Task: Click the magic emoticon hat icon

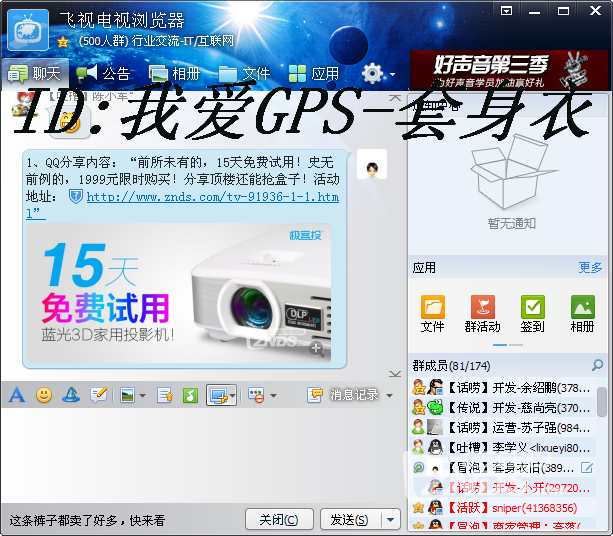Action: point(71,395)
